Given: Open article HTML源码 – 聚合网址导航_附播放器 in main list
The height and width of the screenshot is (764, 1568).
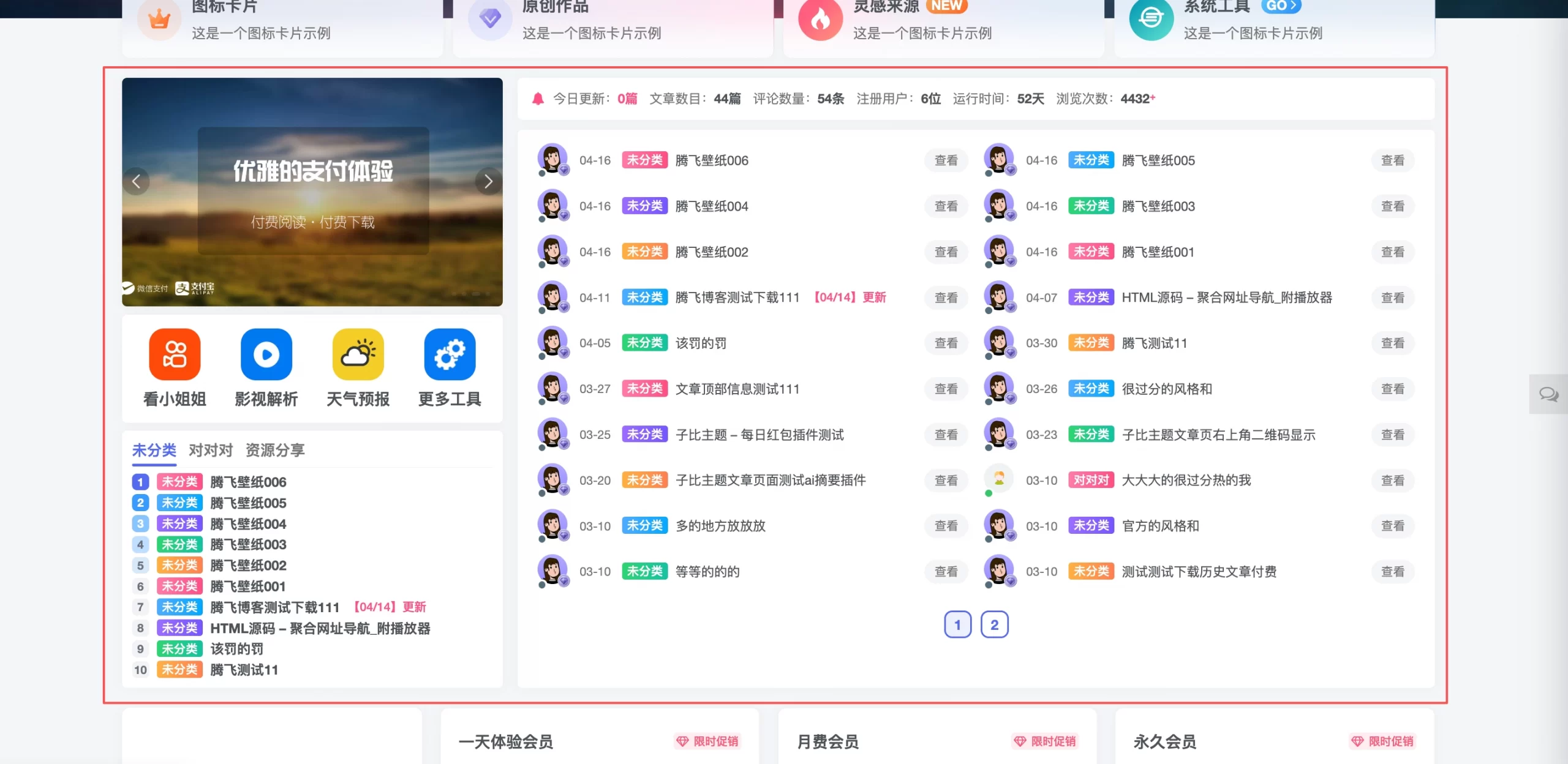Looking at the screenshot, I should pos(1227,298).
